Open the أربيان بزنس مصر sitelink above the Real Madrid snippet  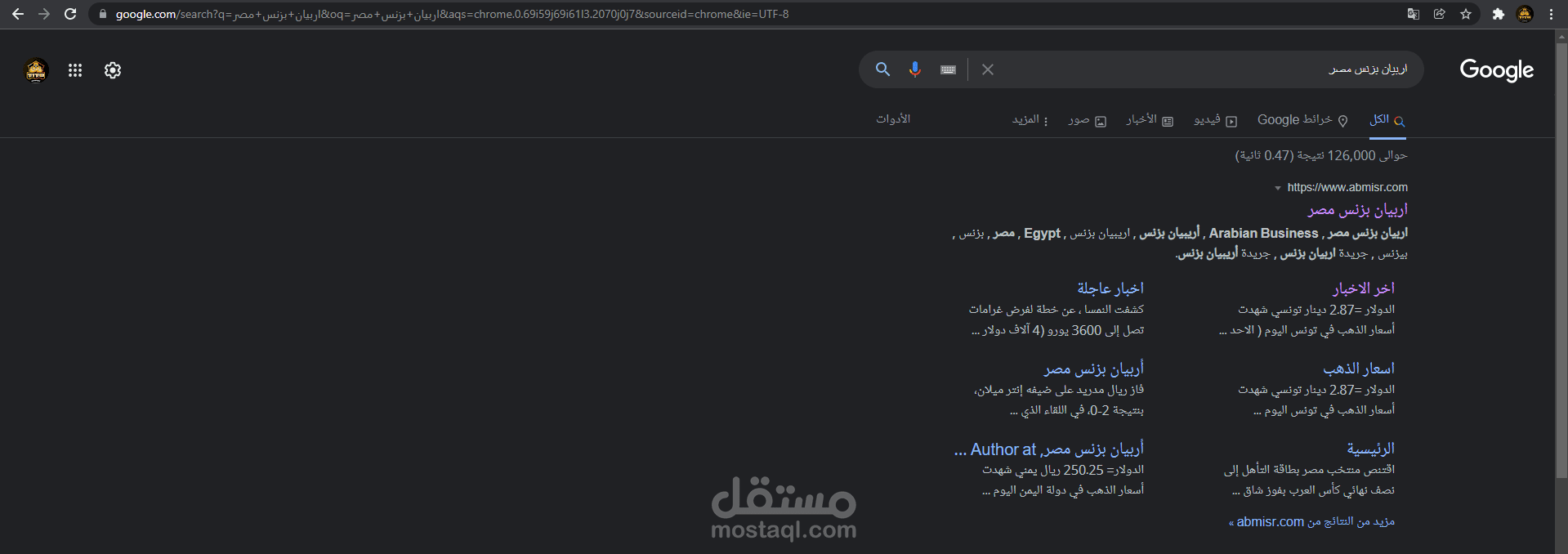[1094, 369]
